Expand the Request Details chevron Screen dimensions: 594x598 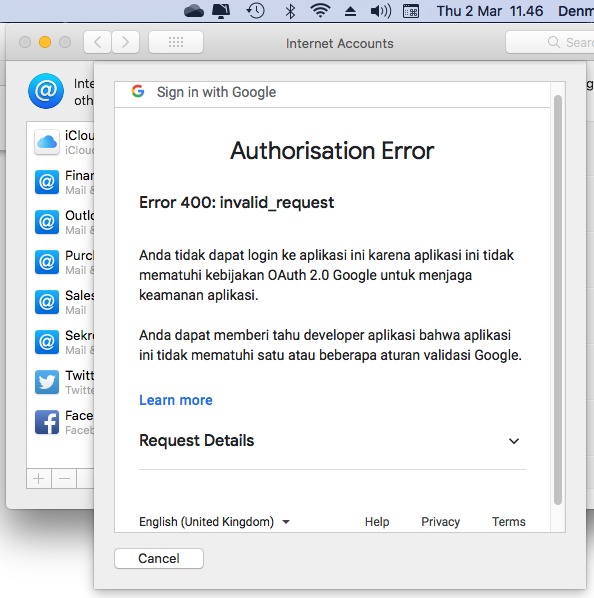point(514,441)
